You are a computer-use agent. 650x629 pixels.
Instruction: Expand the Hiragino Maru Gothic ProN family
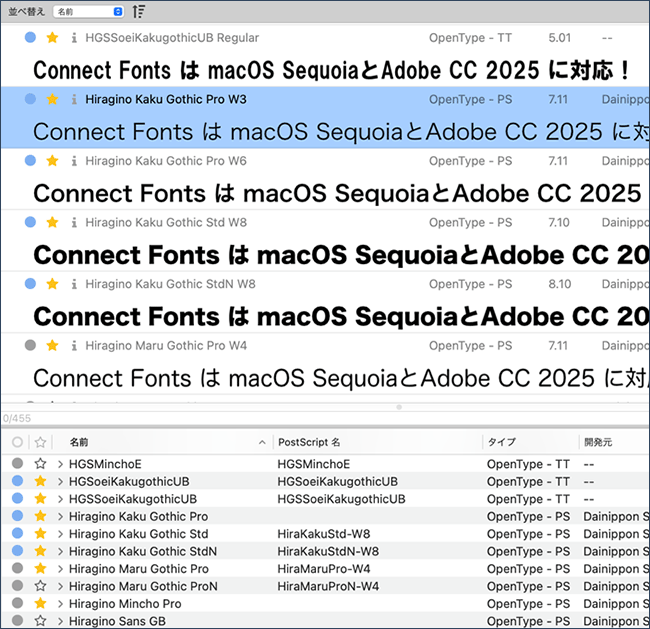(x=60, y=586)
